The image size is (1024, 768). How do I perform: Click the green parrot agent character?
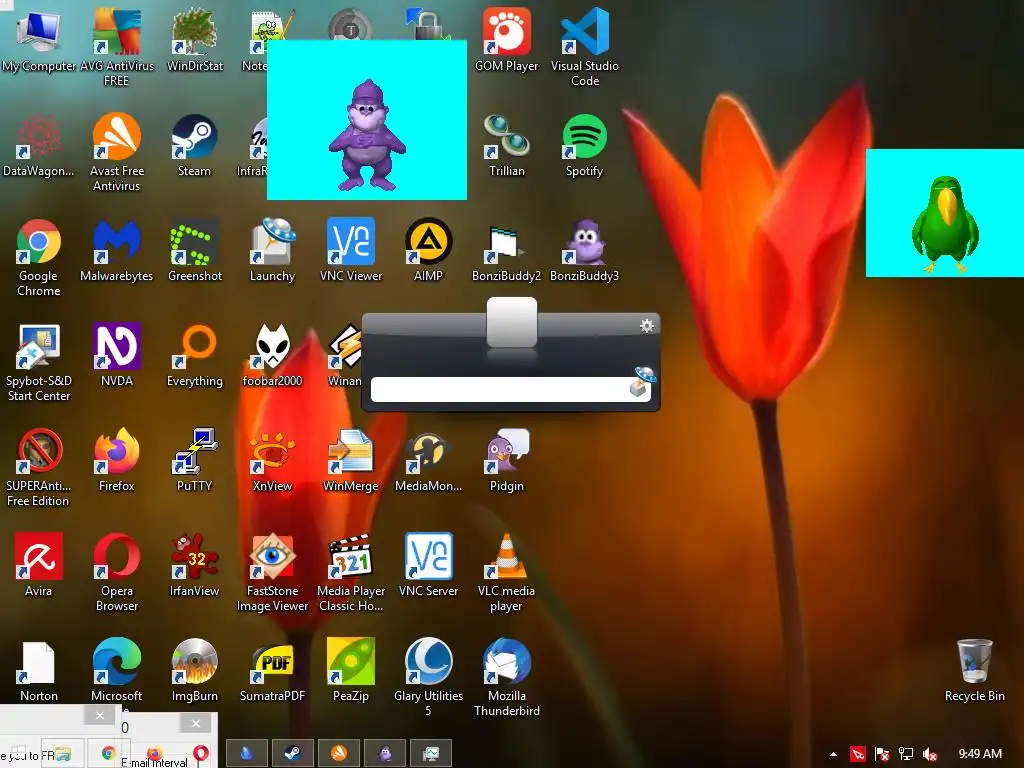pyautogui.click(x=945, y=223)
